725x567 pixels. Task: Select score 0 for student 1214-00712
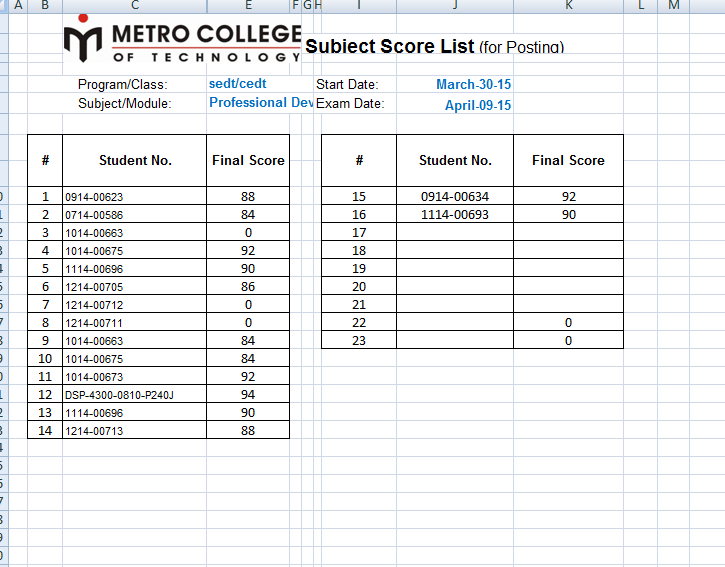click(x=248, y=305)
